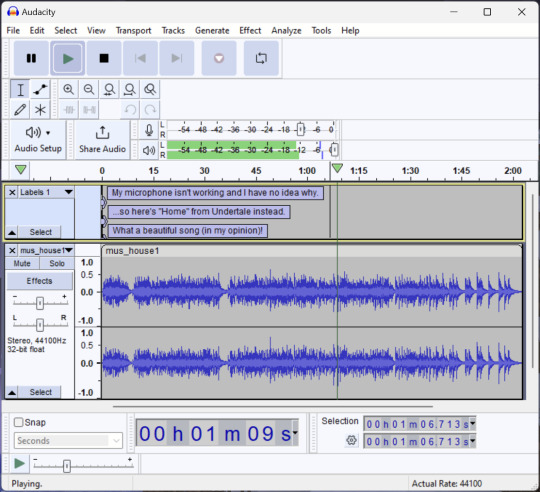Adjust the mus_house1 gain slider
540x492 pixels.
pyautogui.click(x=40, y=303)
